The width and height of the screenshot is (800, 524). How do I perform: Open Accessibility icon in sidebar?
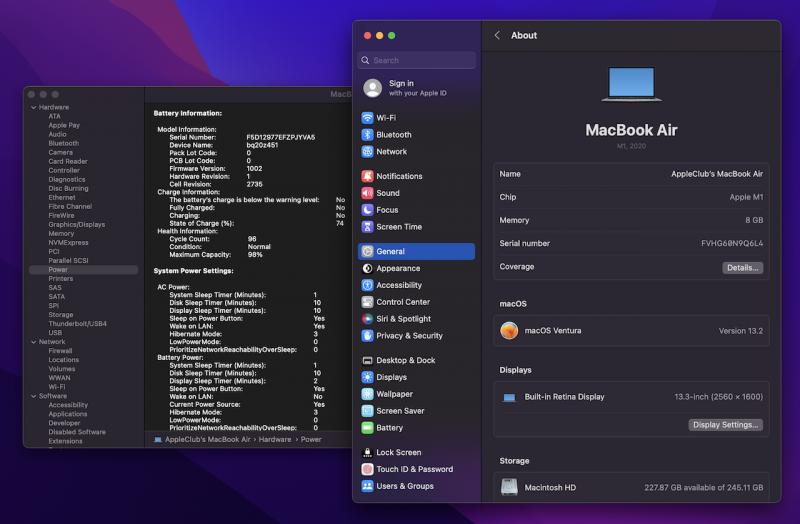[367, 285]
